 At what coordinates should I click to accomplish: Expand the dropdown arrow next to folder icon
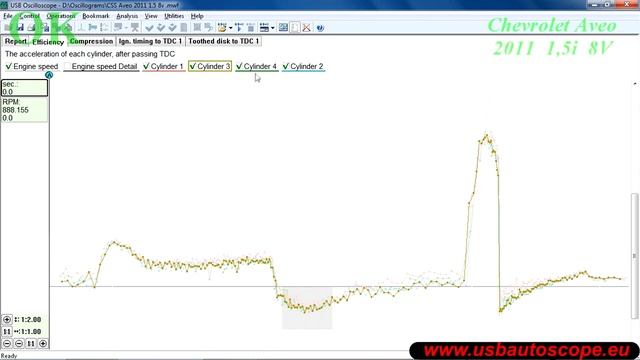(x=230, y=28)
